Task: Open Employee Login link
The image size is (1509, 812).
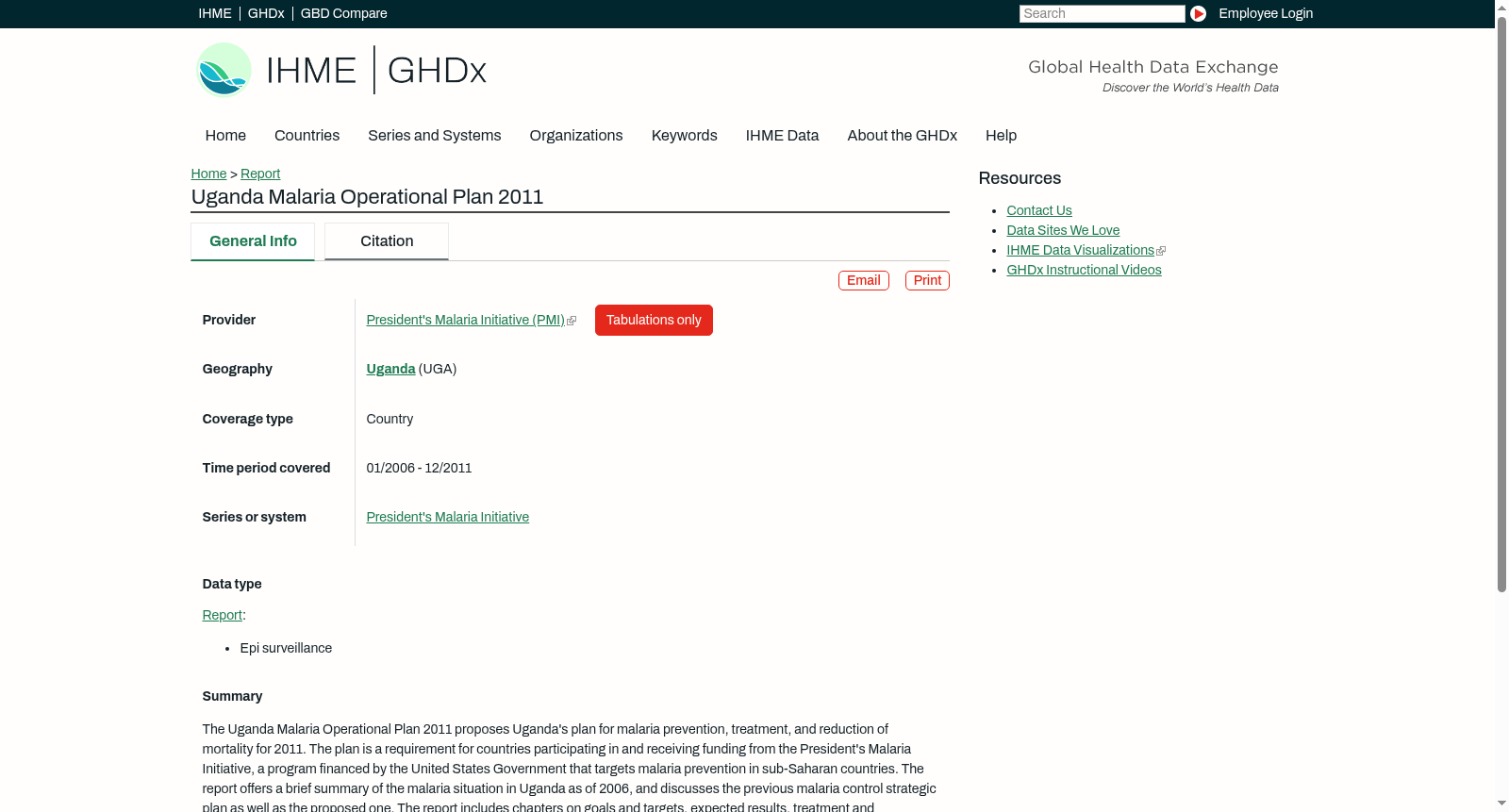Action: click(1266, 13)
